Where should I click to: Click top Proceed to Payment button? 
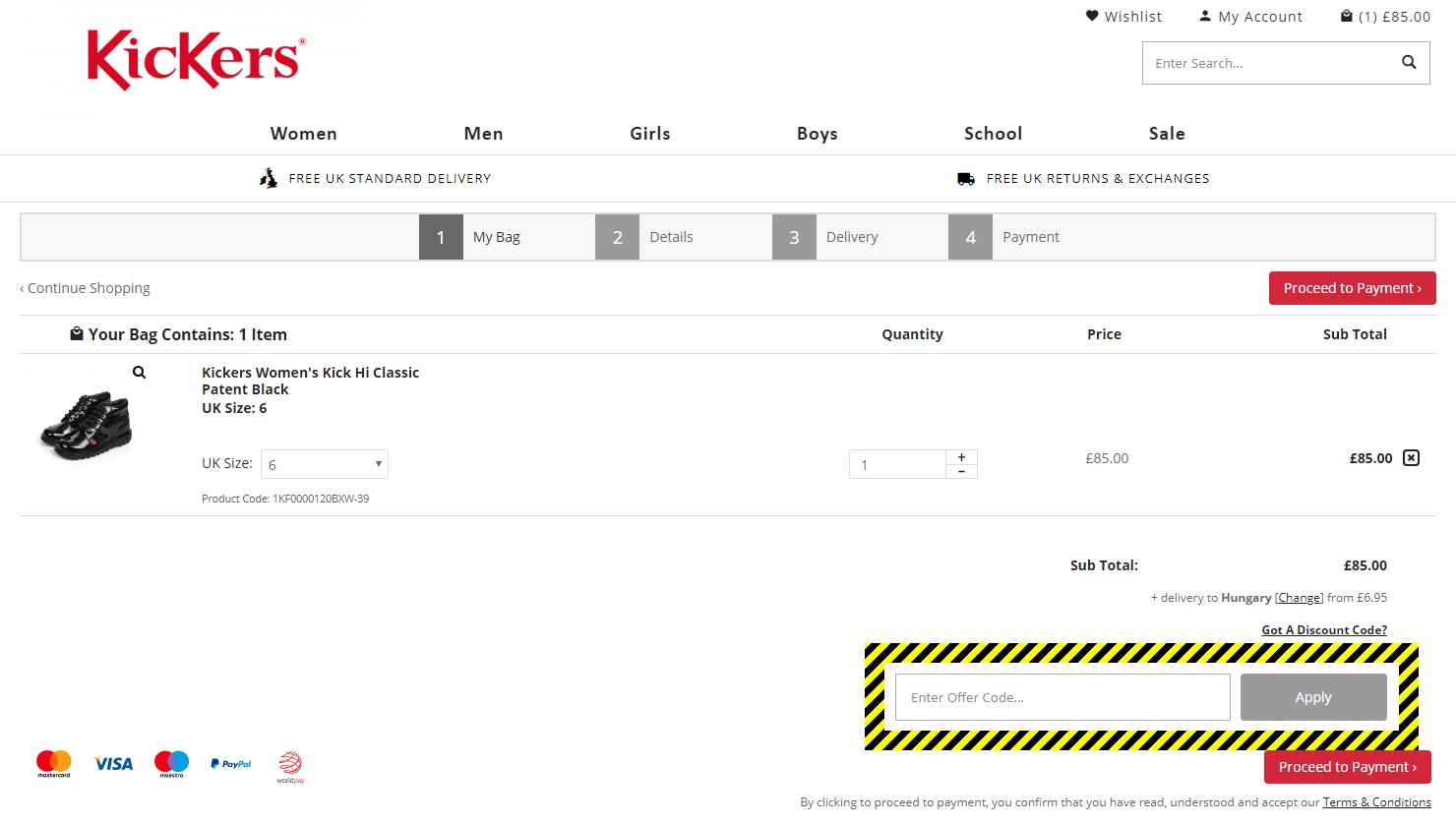click(1352, 288)
